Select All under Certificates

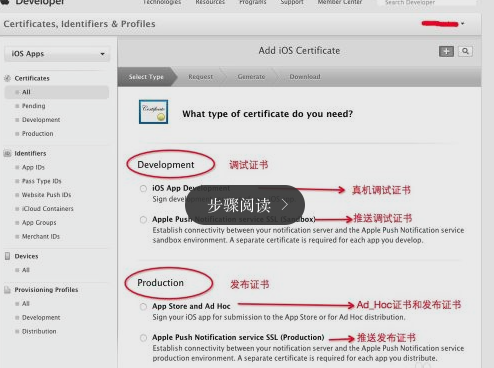pos(57,92)
